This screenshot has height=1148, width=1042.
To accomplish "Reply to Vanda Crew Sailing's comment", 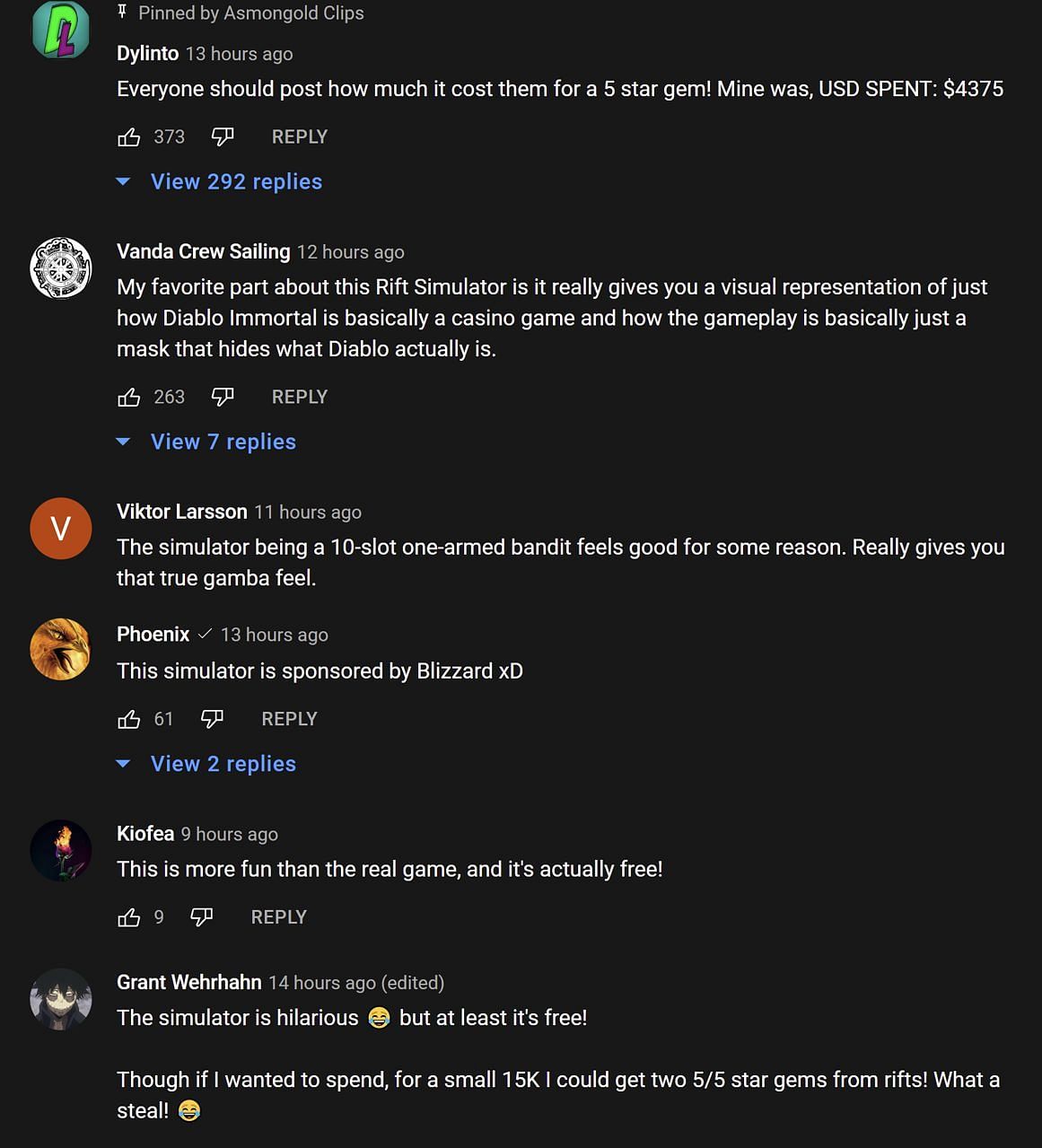I will pyautogui.click(x=300, y=398).
